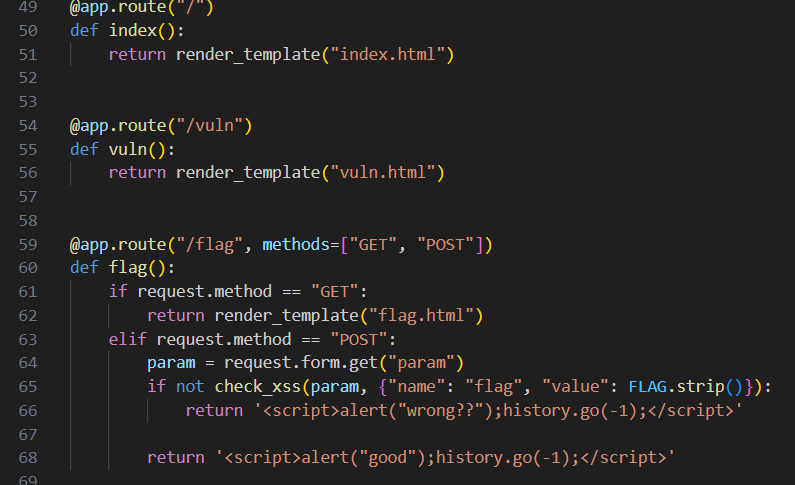Click the methods keyword argument

pos(296,244)
